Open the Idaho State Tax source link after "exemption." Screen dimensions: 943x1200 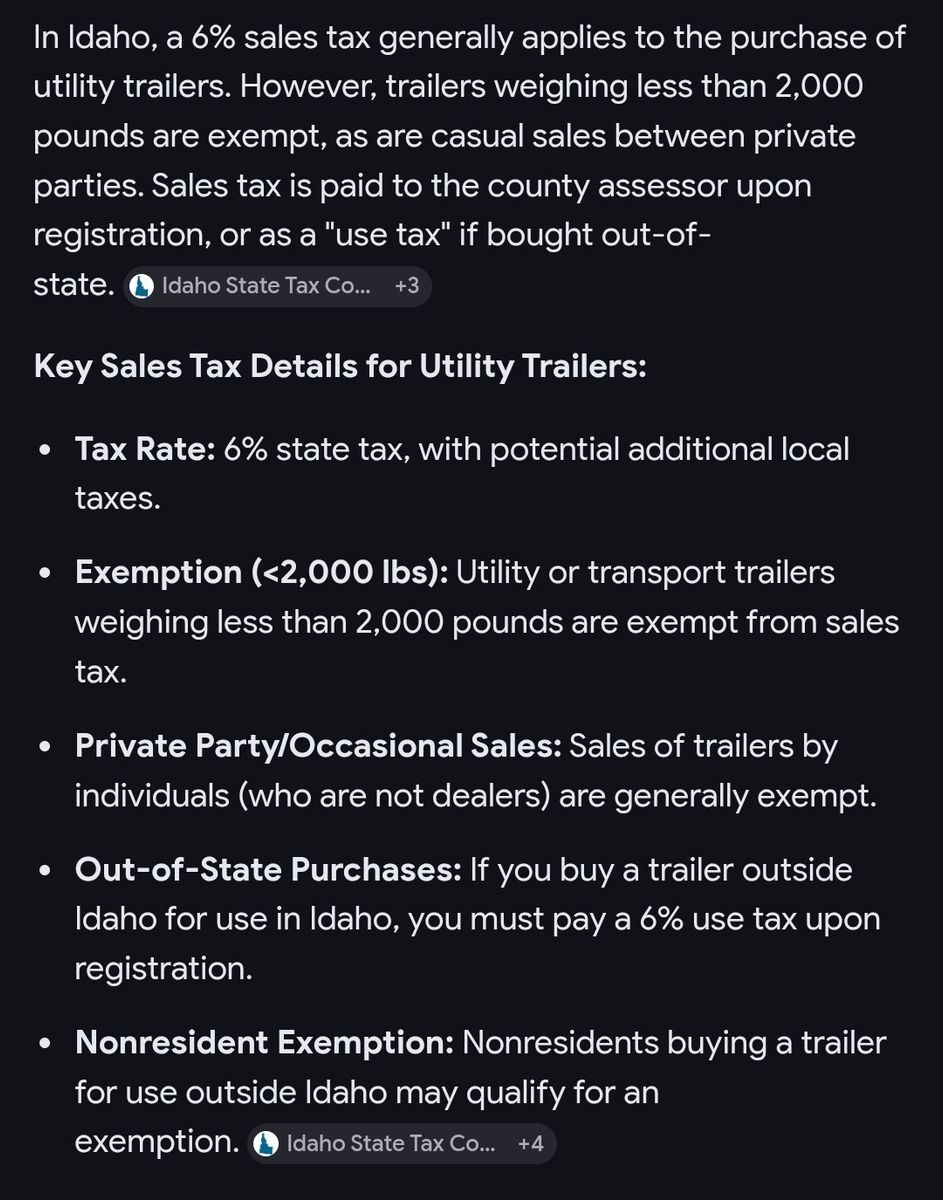click(390, 1143)
